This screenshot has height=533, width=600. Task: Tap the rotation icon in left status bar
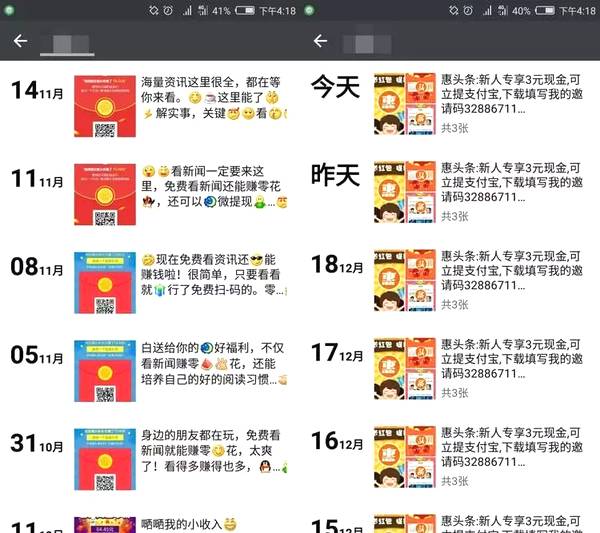click(x=154, y=11)
